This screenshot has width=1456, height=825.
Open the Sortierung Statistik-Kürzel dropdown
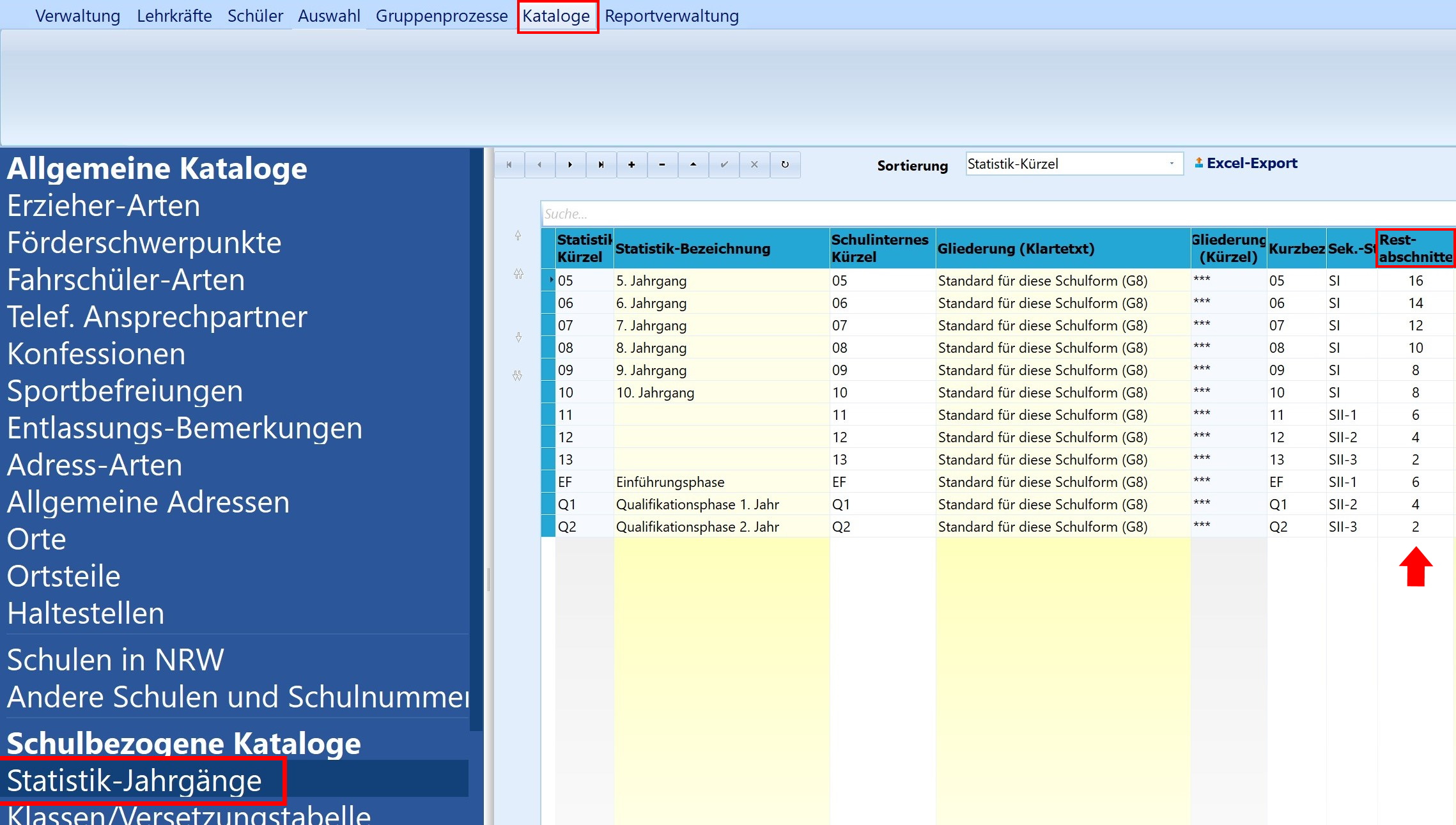pos(1074,164)
